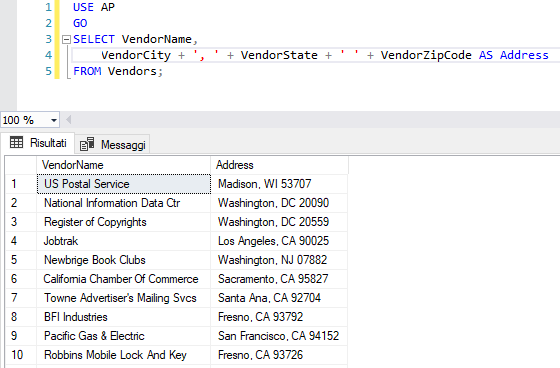The height and width of the screenshot is (368, 560).
Task: Select the Madison, WI 53707 cell
Action: (279, 184)
